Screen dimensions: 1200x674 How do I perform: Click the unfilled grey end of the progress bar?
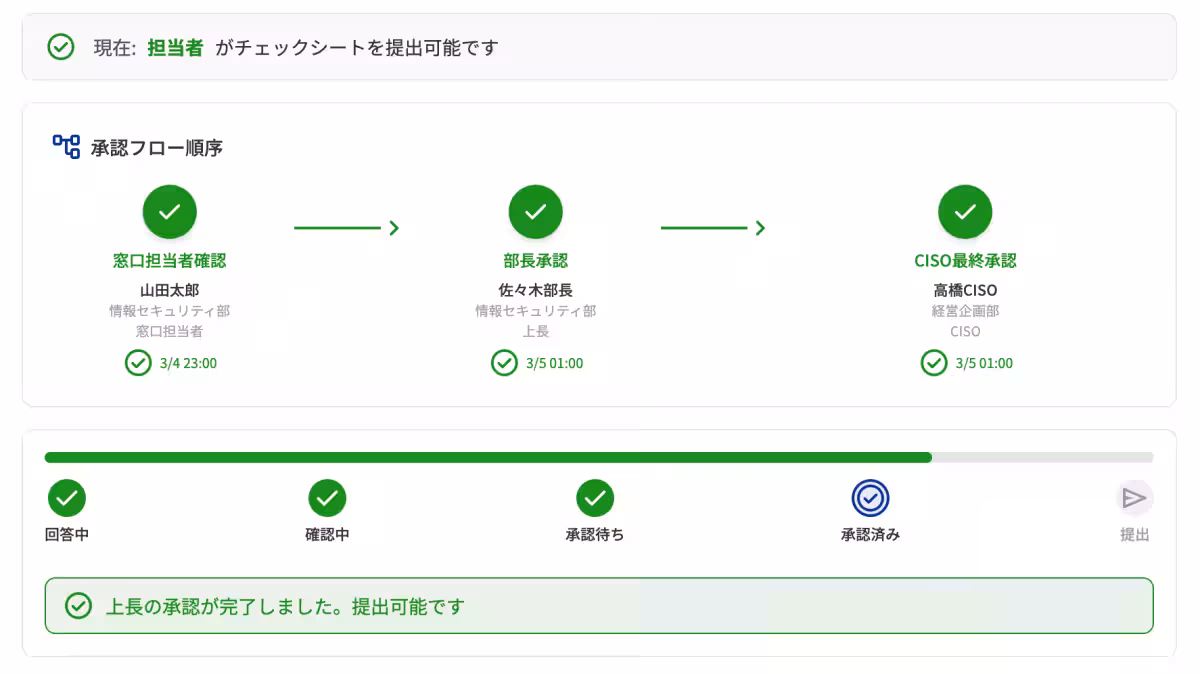[1043, 457]
